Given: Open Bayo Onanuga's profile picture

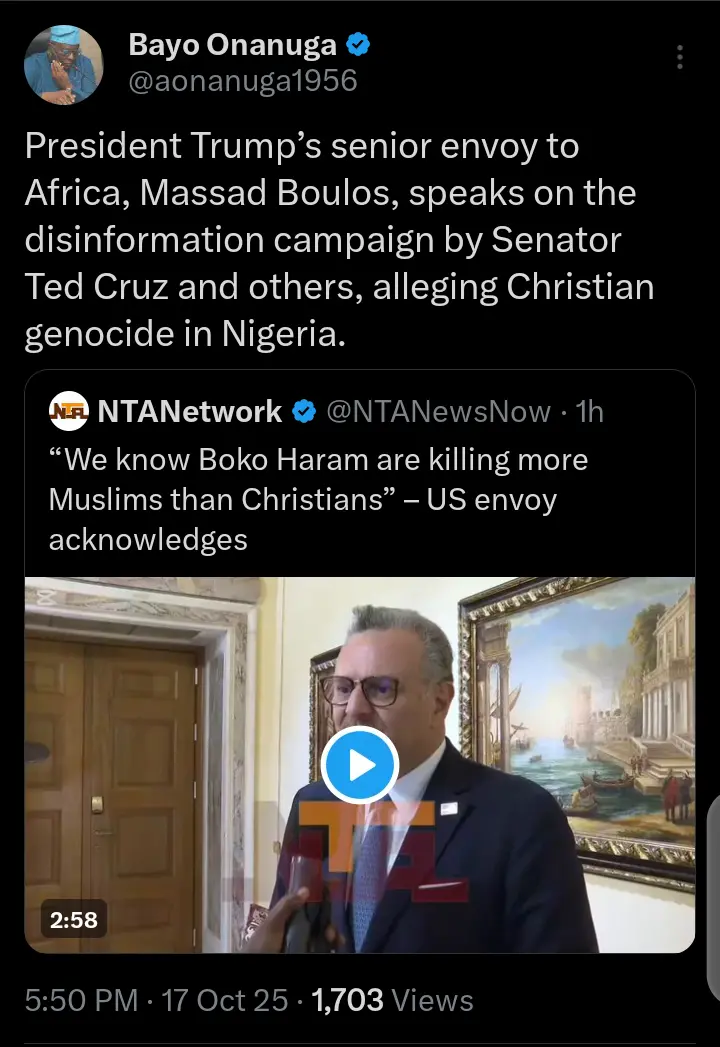Looking at the screenshot, I should click(x=63, y=64).
